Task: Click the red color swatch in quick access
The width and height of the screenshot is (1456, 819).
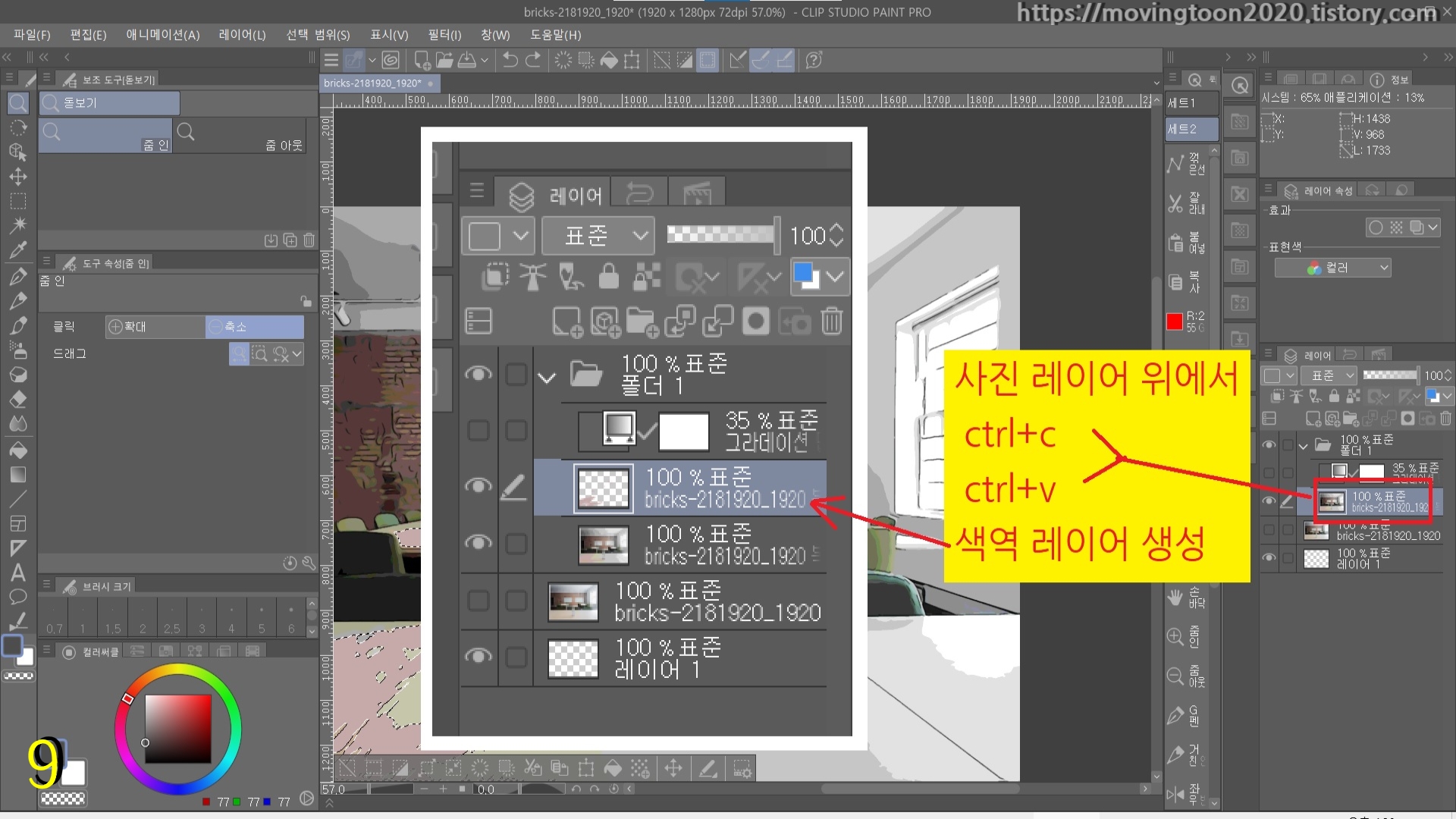Action: [1175, 322]
